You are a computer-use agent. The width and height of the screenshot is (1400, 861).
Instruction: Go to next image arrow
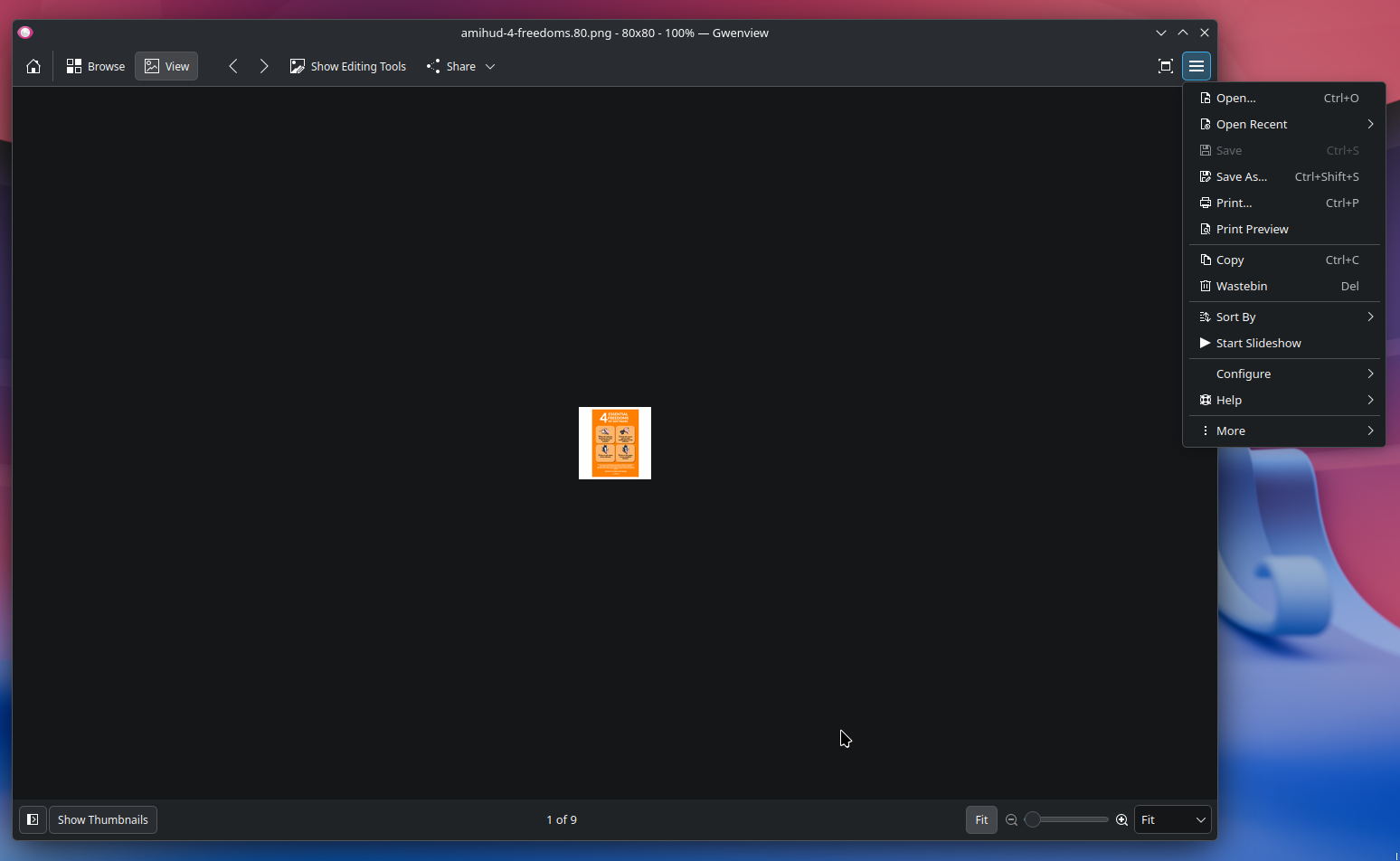[264, 66]
